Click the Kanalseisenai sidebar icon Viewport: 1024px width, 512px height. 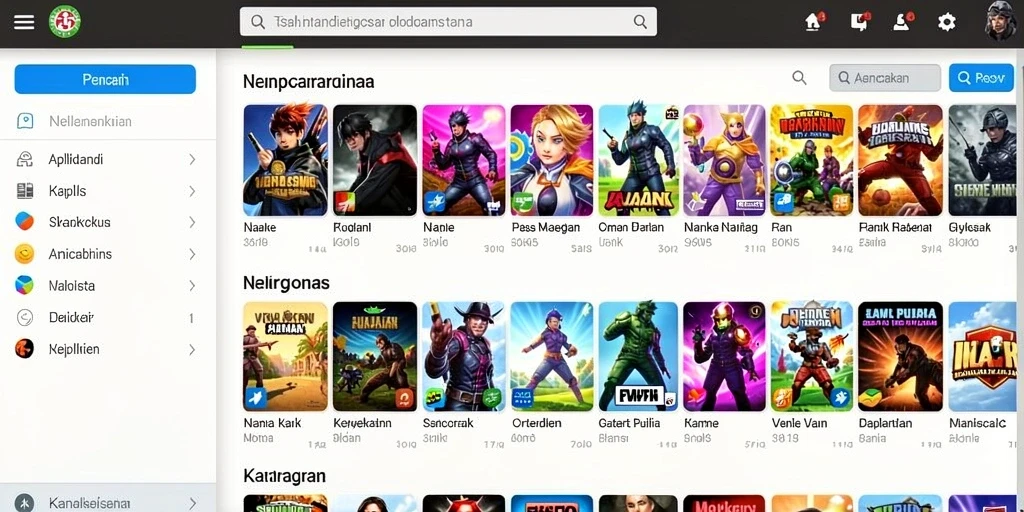24,503
